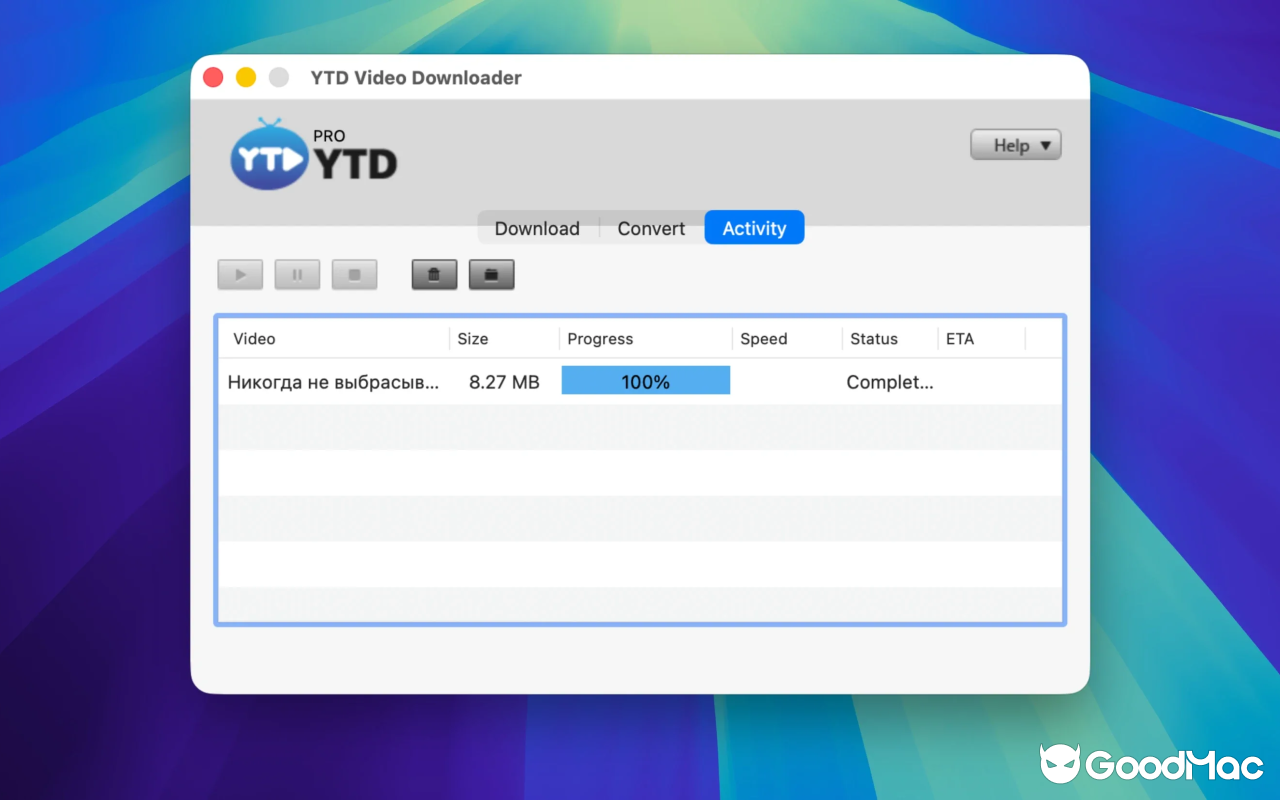Open the Convert tab
Screen dimensions: 1280x800
[650, 228]
